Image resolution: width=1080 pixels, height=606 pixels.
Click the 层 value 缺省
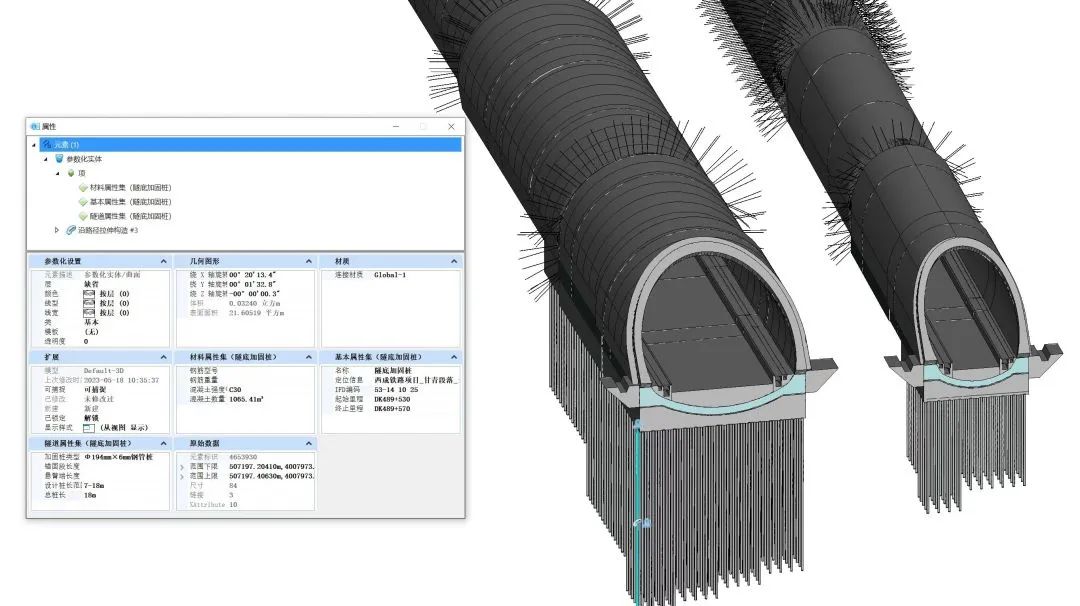pyautogui.click(x=91, y=284)
